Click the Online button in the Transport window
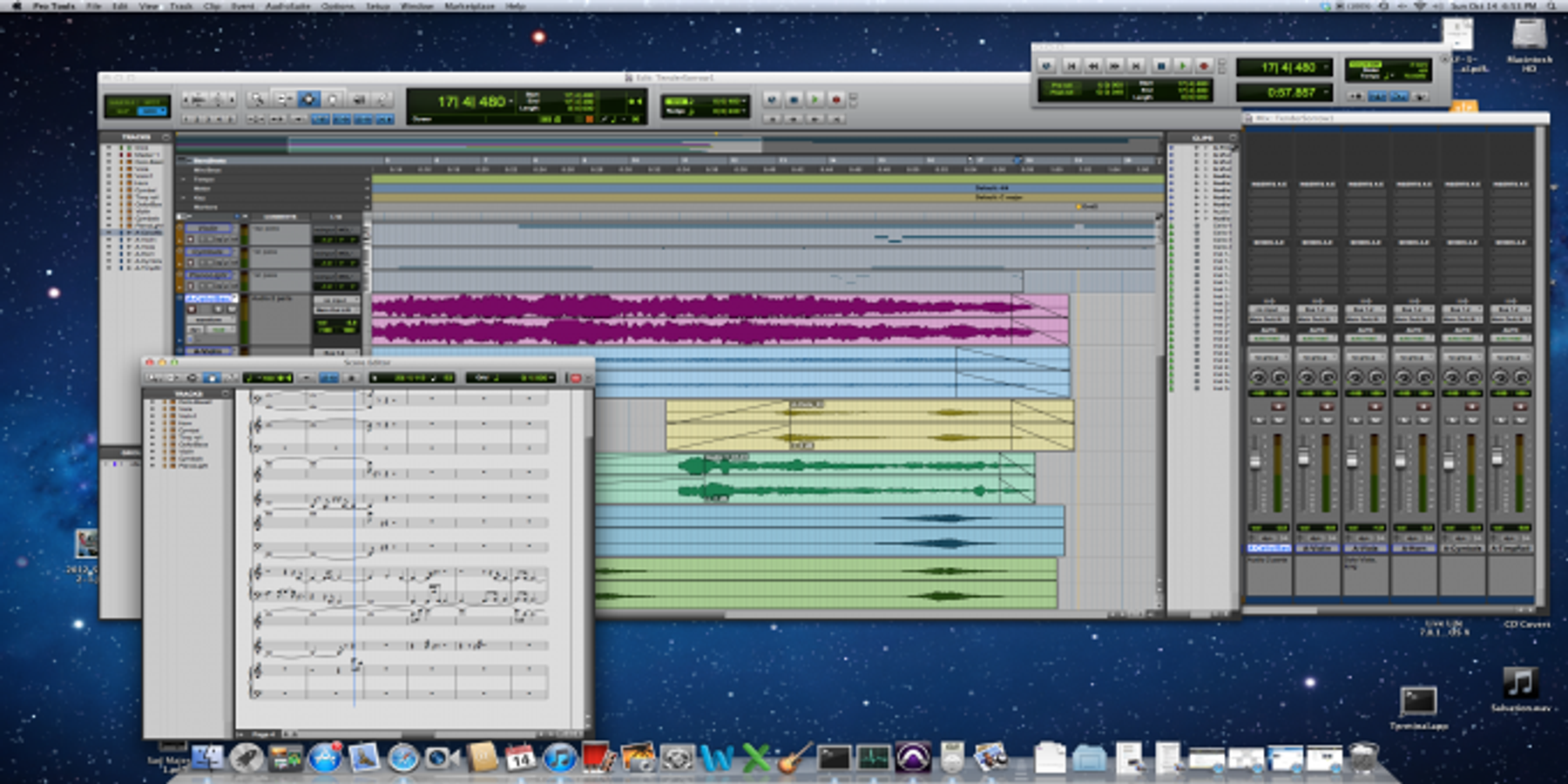Image resolution: width=1568 pixels, height=784 pixels. (1047, 66)
